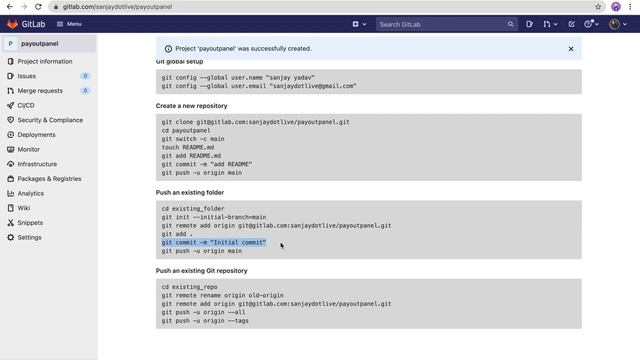Expand the merge requests navbar dropdown
The height and width of the screenshot is (360, 640).
(550, 24)
